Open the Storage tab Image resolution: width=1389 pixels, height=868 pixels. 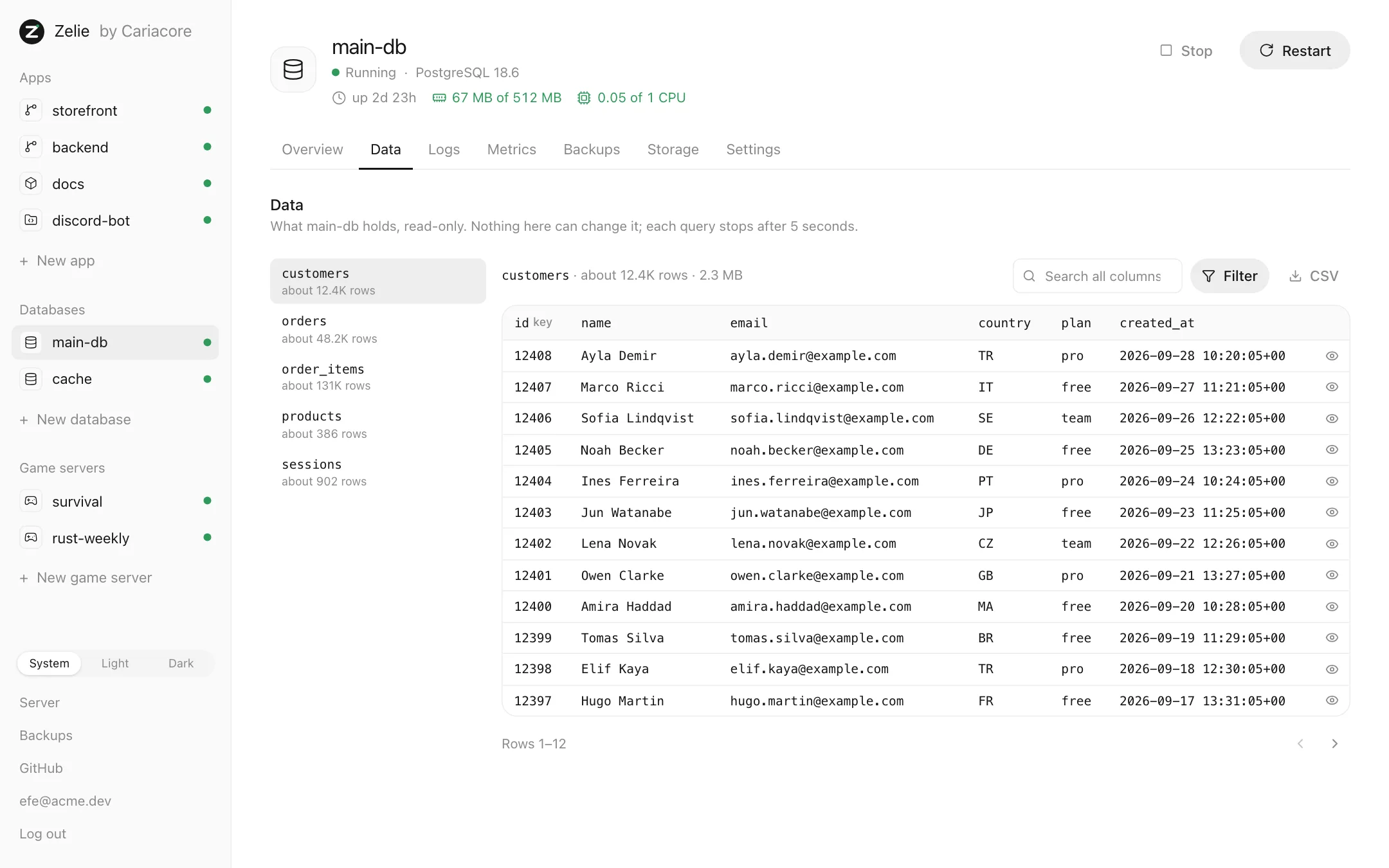(673, 150)
